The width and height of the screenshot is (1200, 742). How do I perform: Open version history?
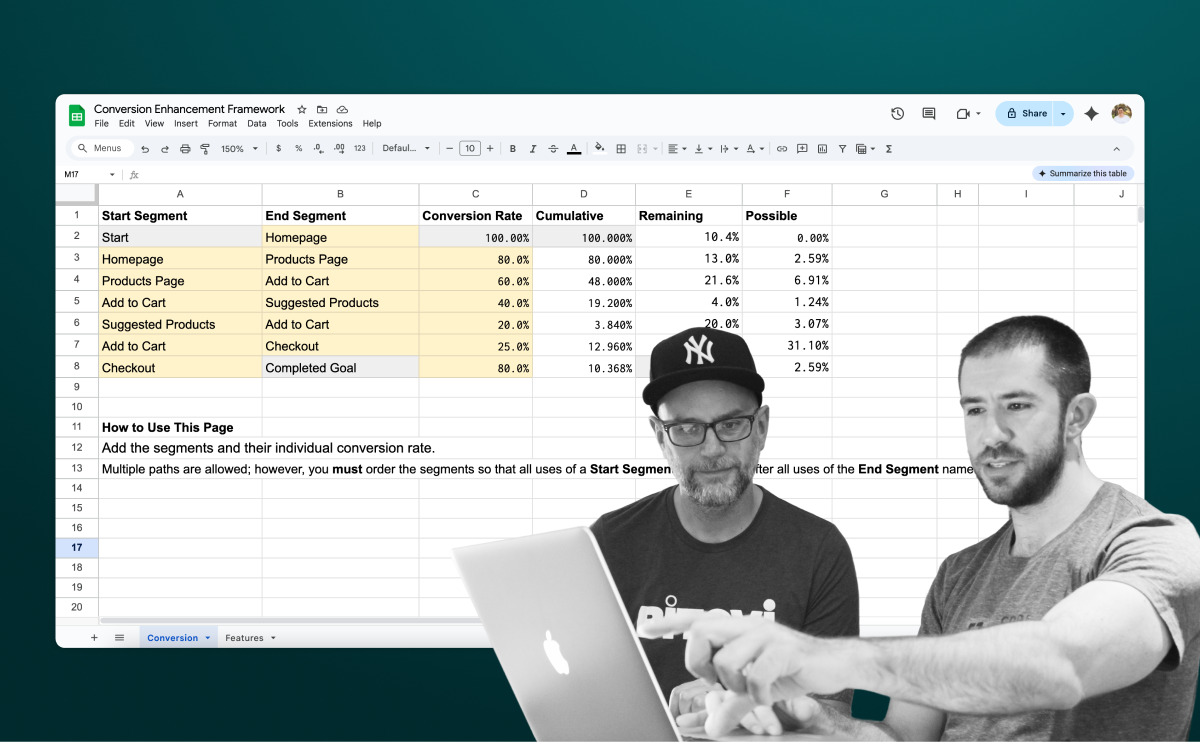point(897,113)
